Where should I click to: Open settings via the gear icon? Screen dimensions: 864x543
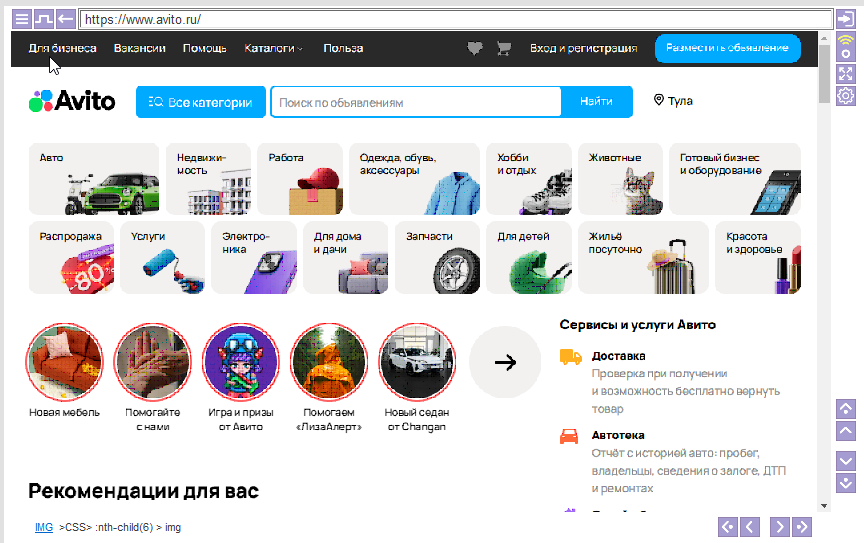[845, 96]
